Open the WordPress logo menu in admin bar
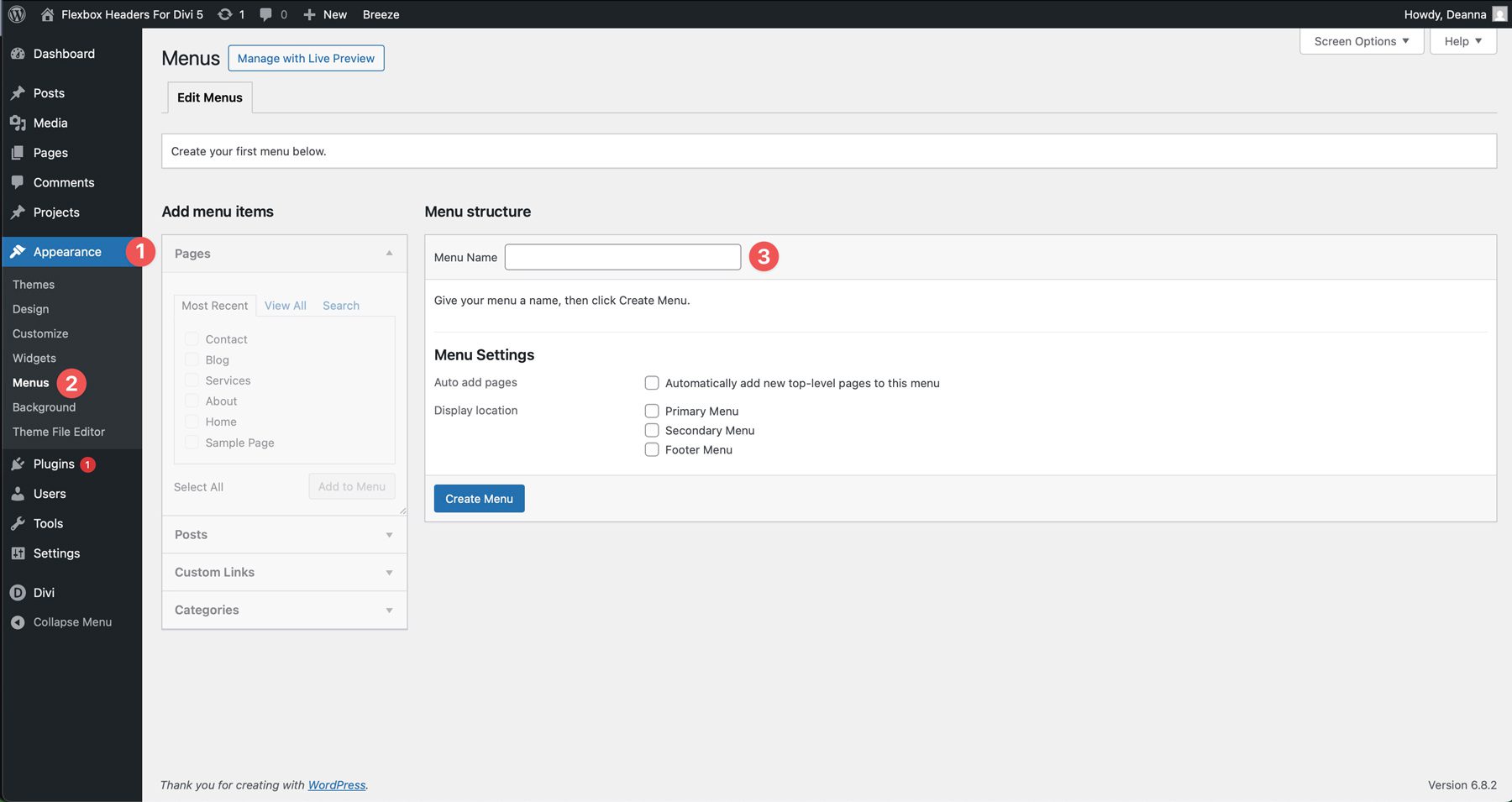The image size is (1512, 802). [x=16, y=13]
